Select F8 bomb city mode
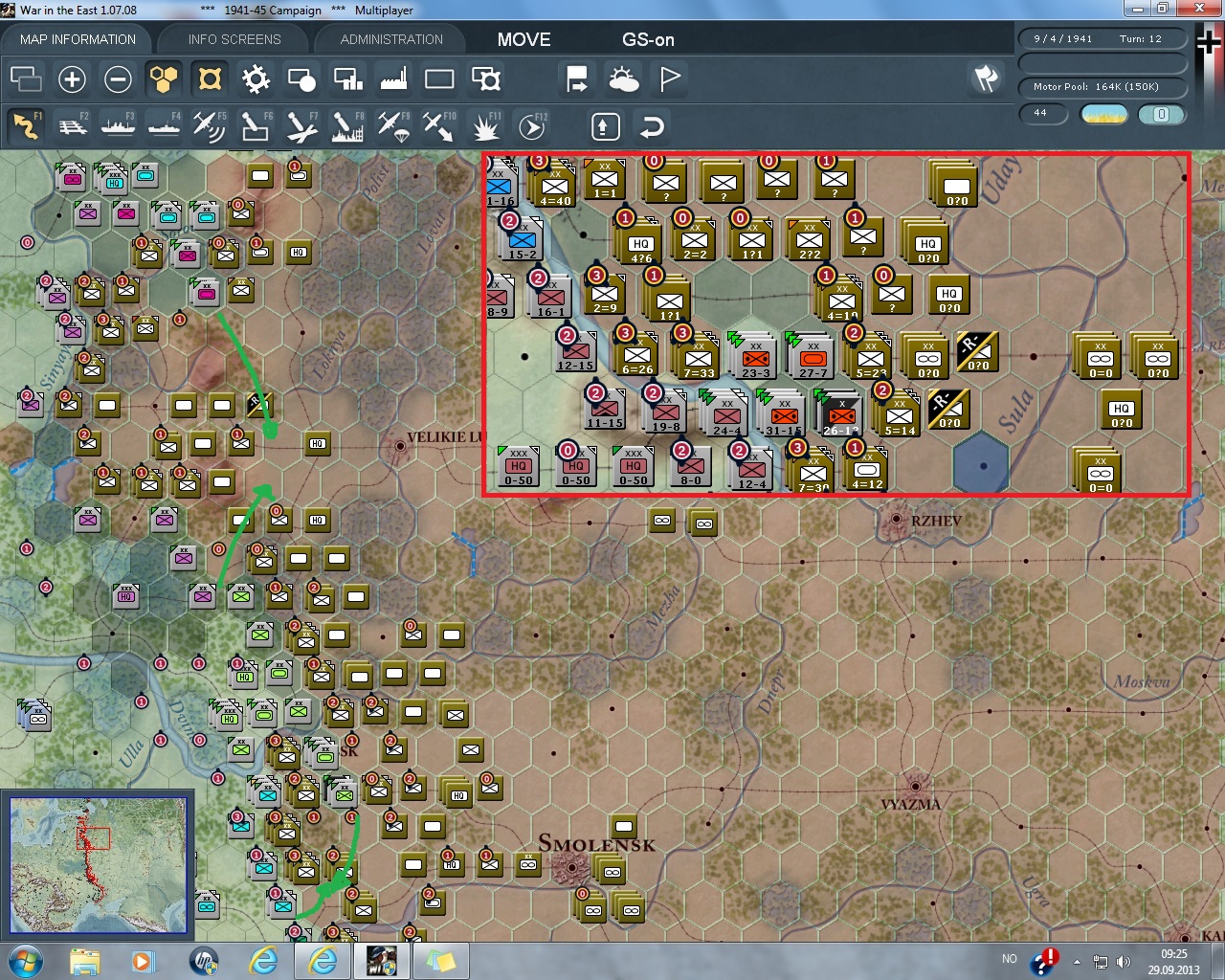 [x=347, y=125]
